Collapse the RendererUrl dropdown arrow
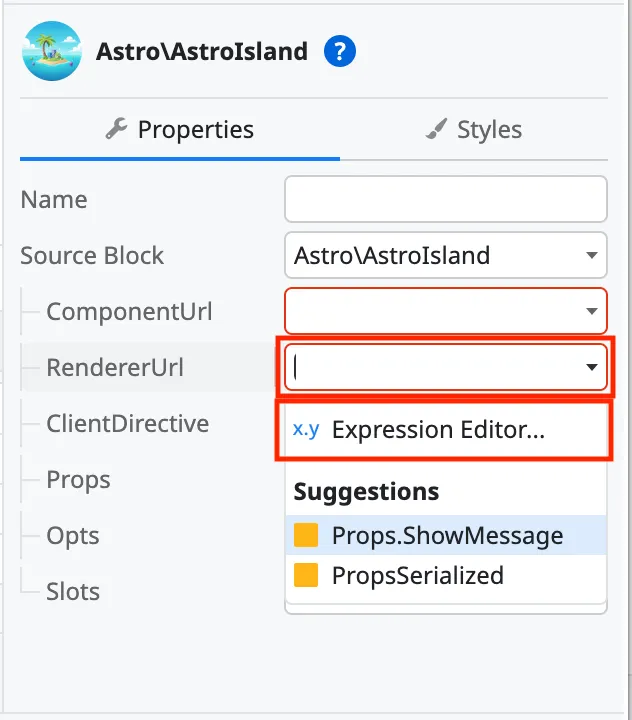 click(x=592, y=368)
